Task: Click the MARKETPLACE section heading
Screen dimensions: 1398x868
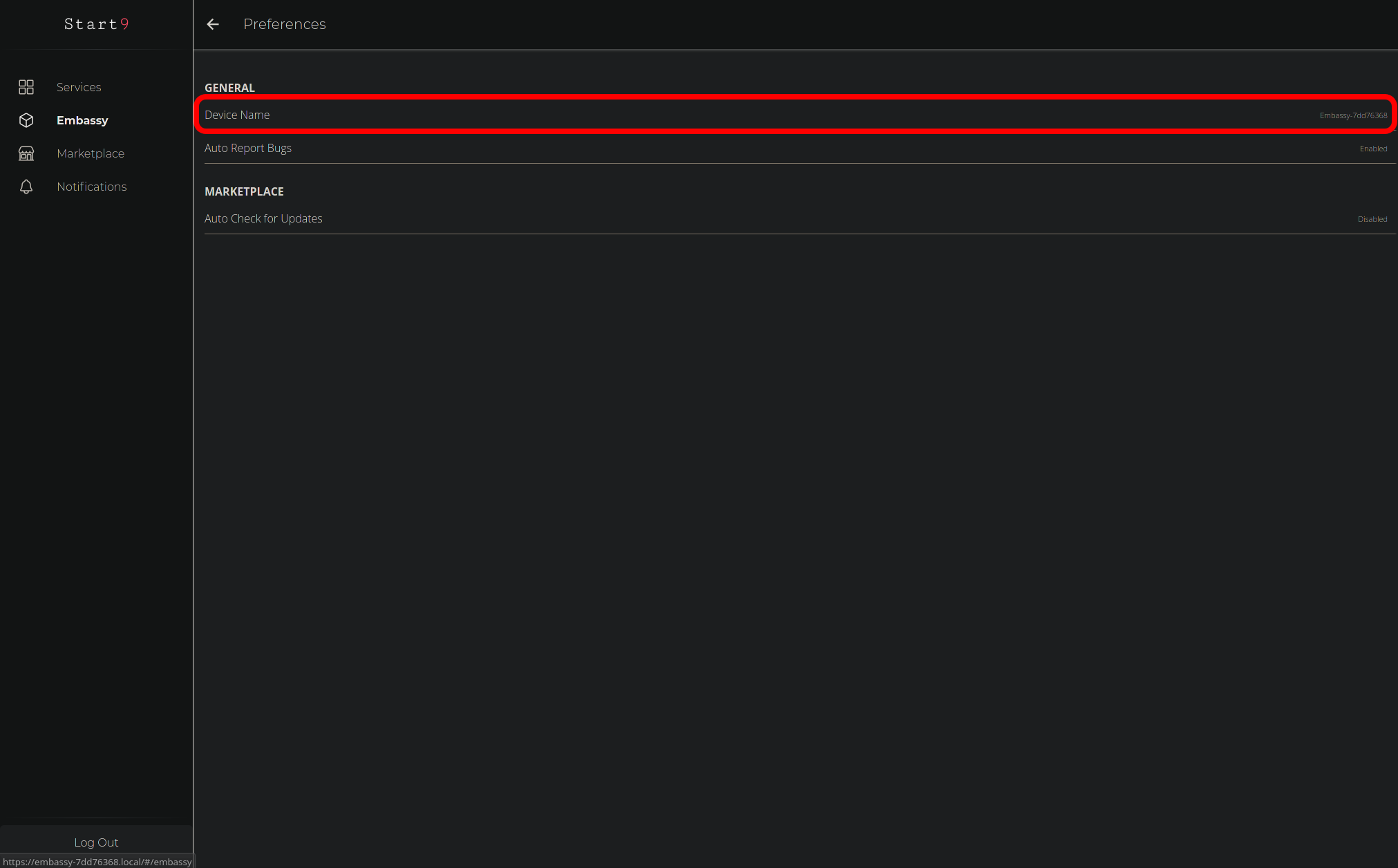Action: tap(244, 191)
